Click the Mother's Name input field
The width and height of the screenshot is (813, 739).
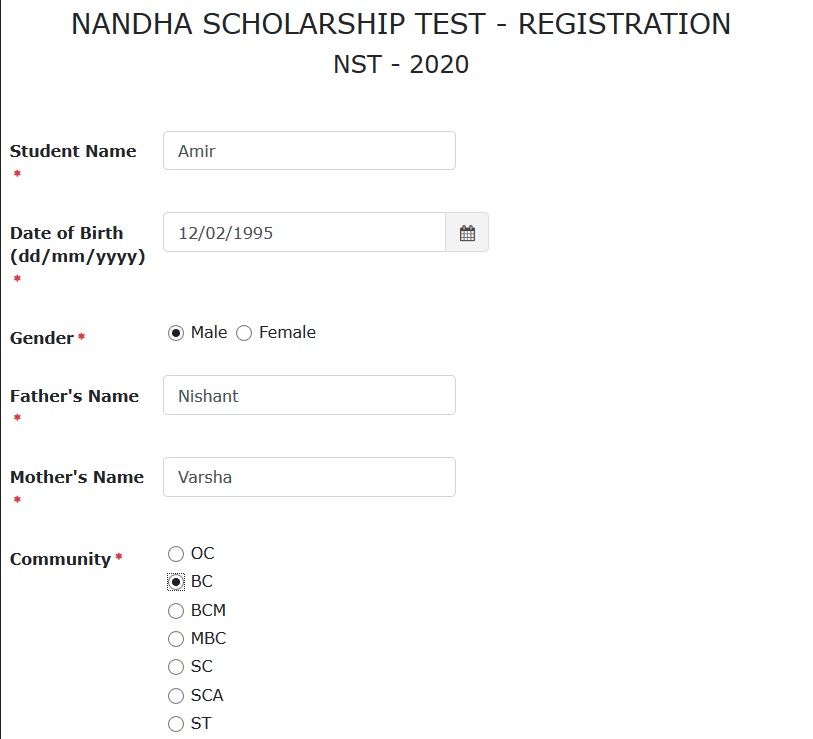[x=309, y=478]
